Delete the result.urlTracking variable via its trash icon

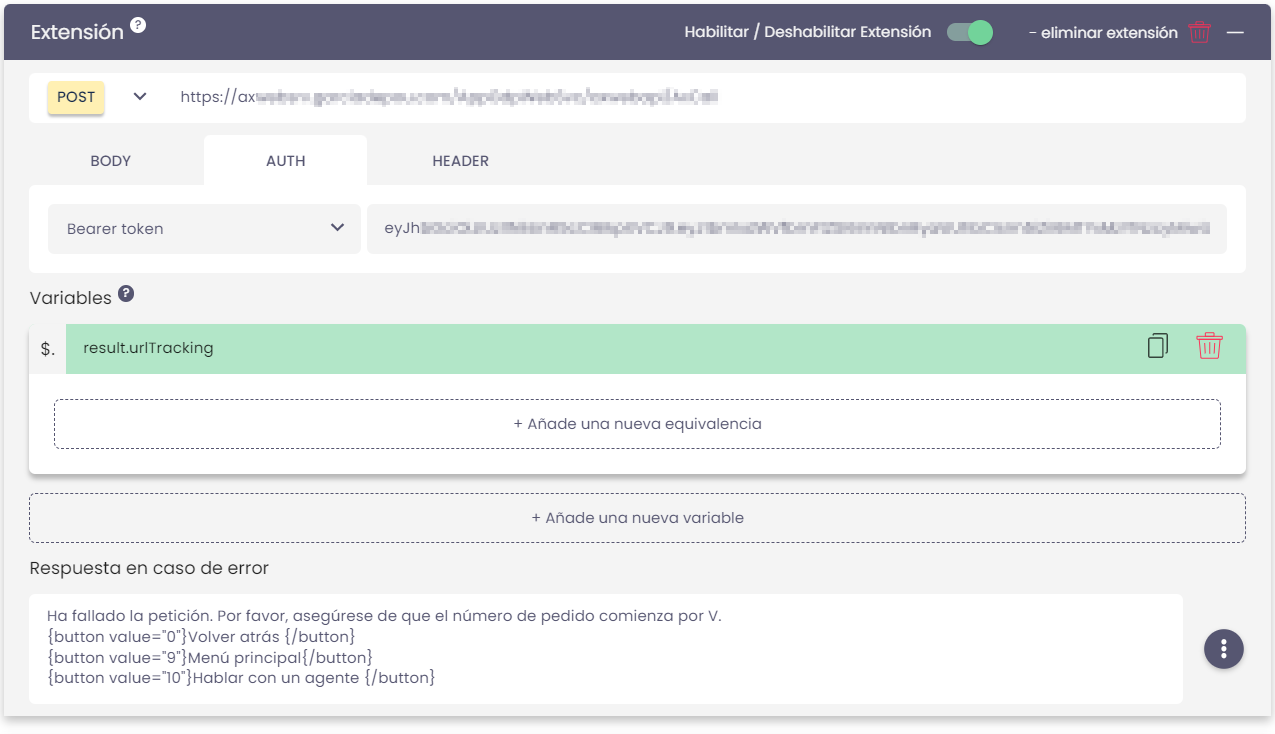1209,347
